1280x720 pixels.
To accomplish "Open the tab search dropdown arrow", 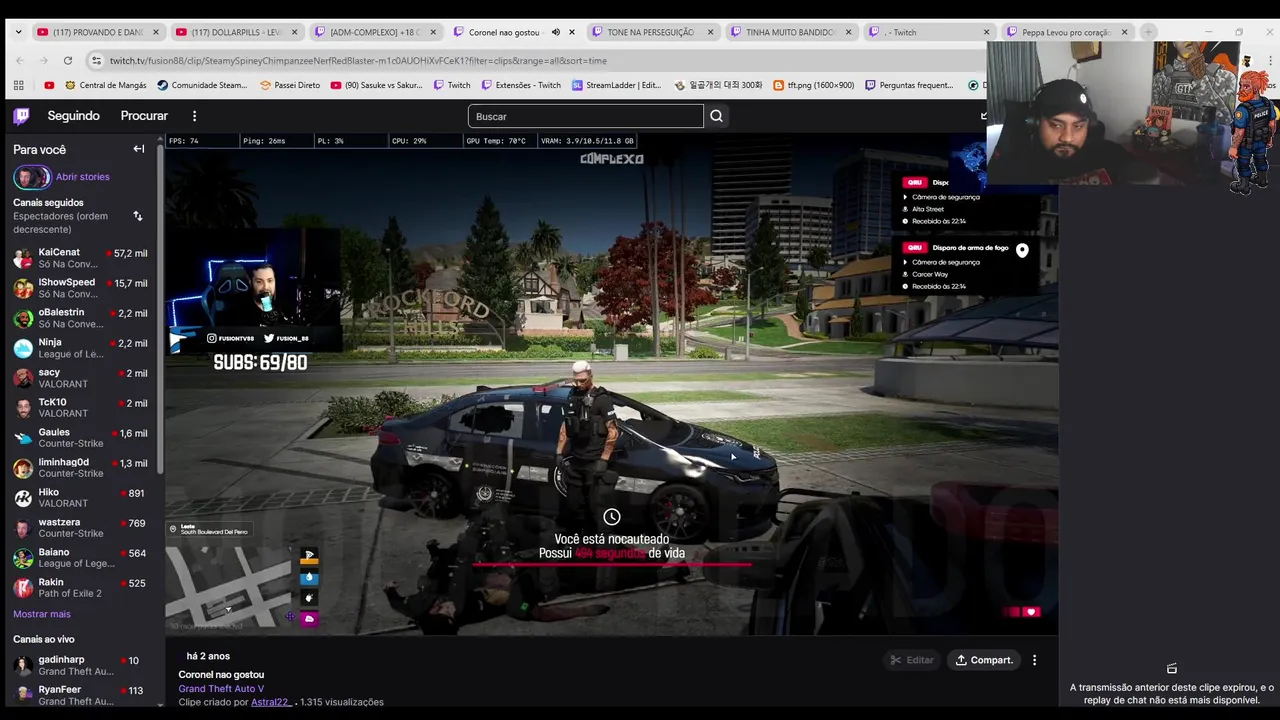I will pyautogui.click(x=18, y=32).
